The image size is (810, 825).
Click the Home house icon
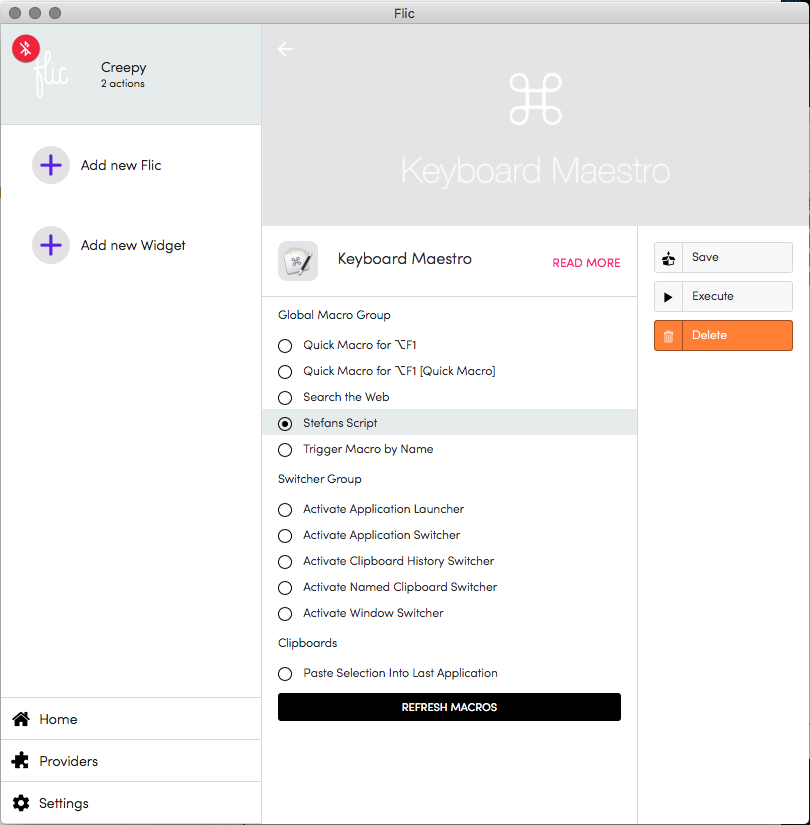(x=21, y=719)
